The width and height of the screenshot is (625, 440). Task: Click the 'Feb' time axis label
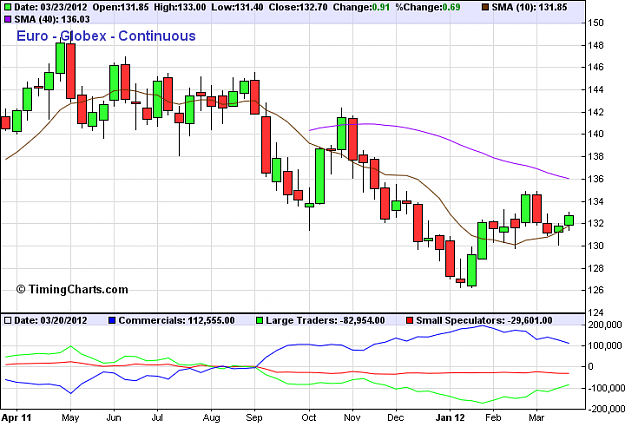[x=493, y=418]
